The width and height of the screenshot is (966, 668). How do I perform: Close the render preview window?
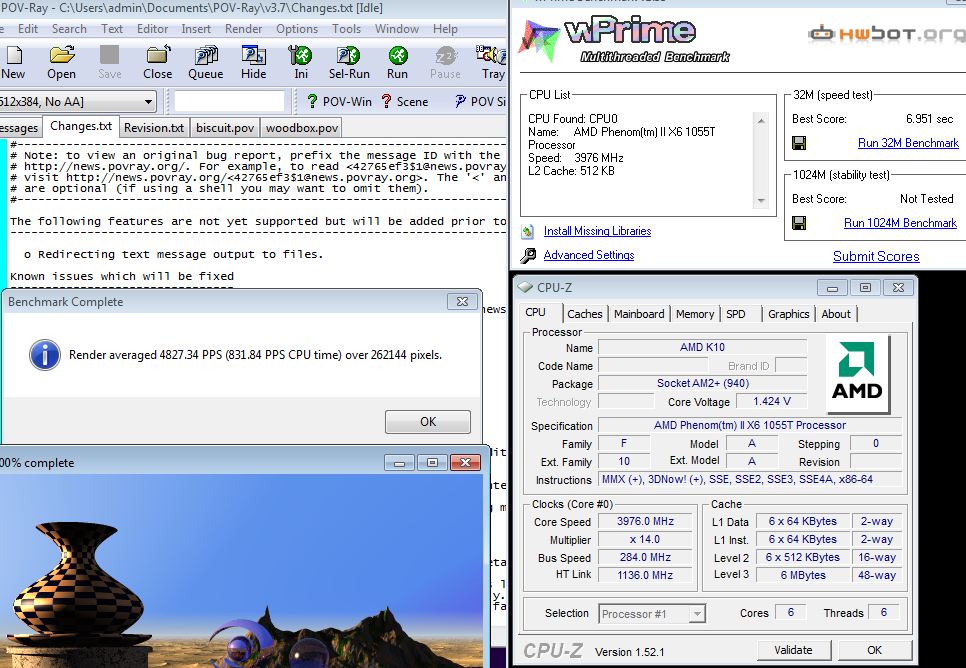[465, 462]
